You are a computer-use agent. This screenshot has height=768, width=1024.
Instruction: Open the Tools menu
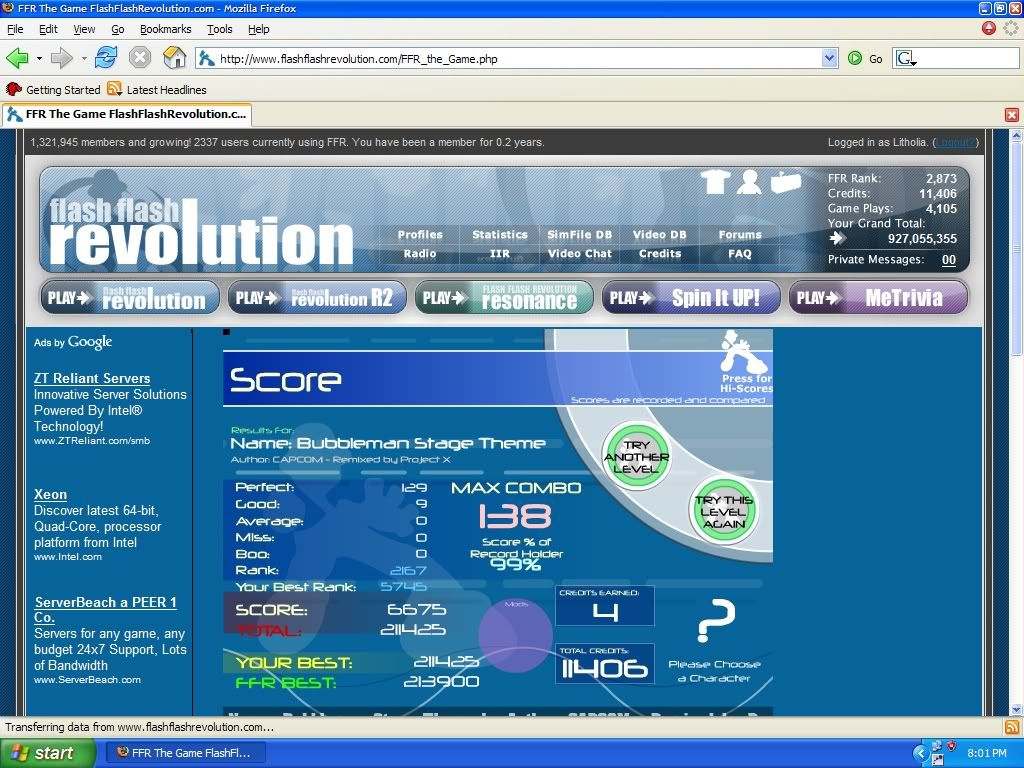(x=219, y=29)
